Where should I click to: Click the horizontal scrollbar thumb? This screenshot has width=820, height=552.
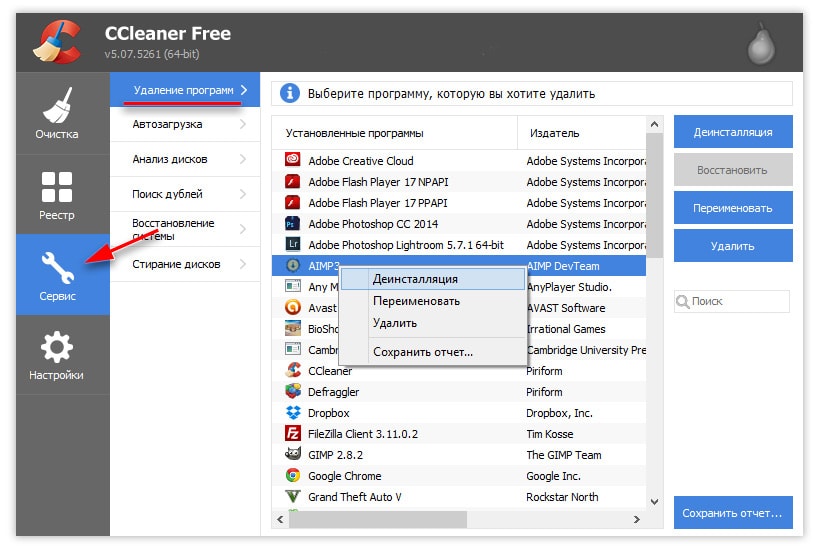tap(378, 519)
